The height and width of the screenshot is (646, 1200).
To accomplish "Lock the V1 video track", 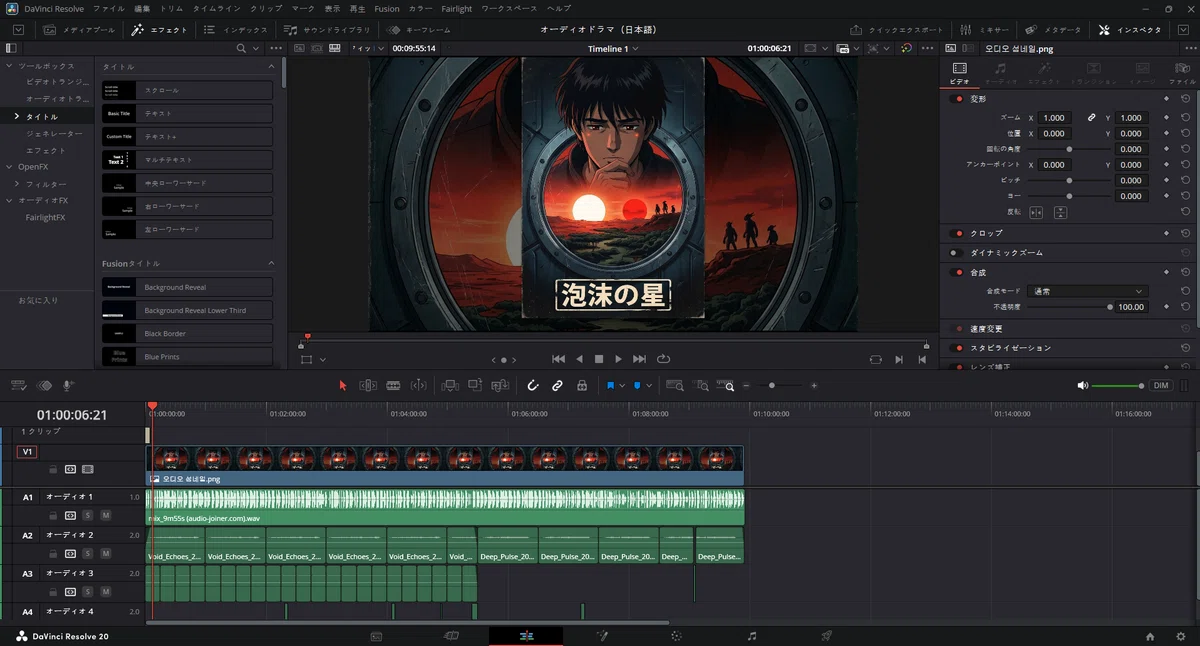I will pos(53,468).
